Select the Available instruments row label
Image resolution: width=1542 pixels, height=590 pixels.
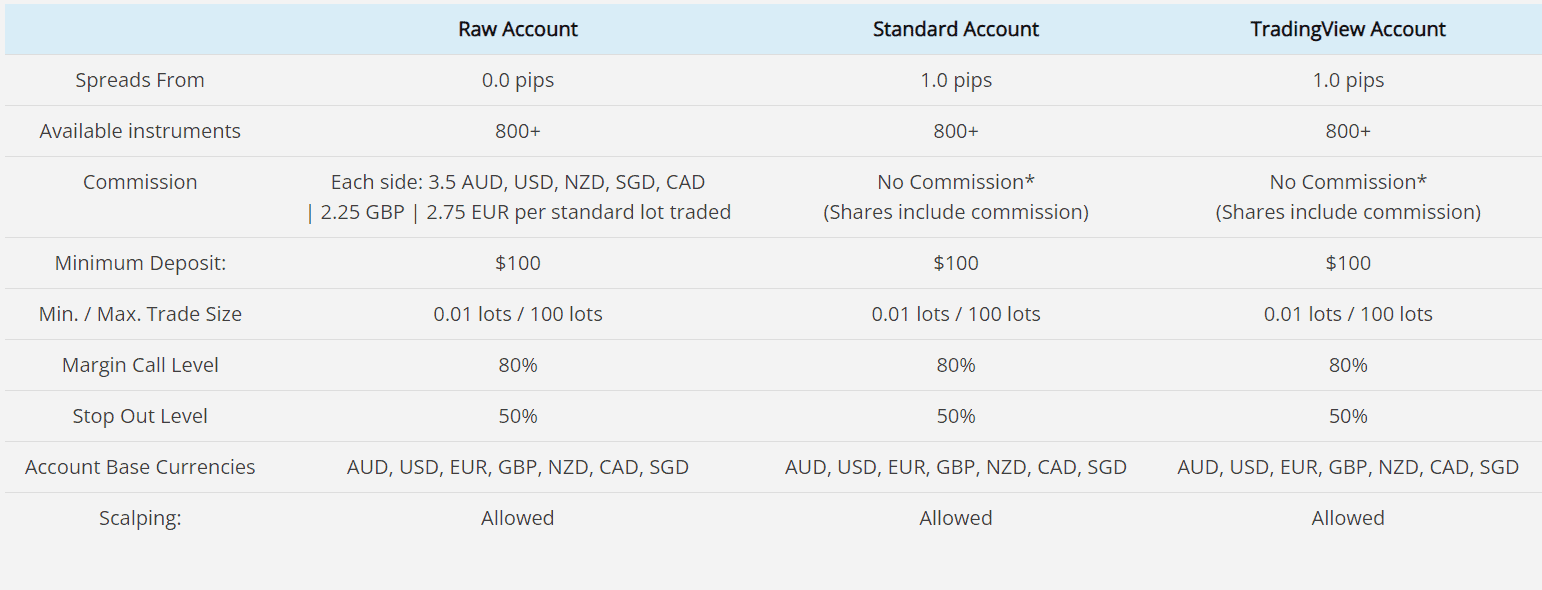[140, 131]
